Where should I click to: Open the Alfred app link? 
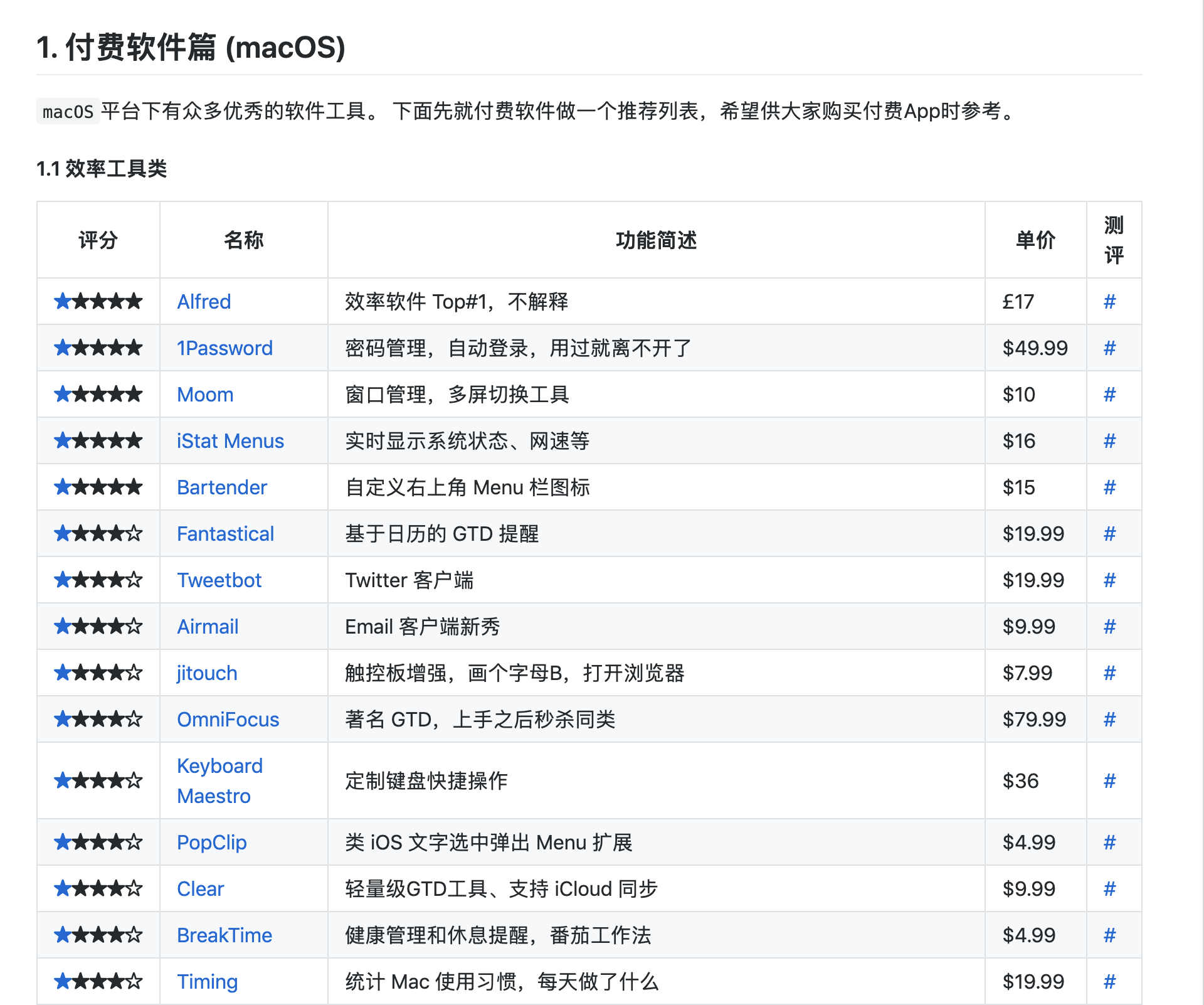[x=204, y=302]
